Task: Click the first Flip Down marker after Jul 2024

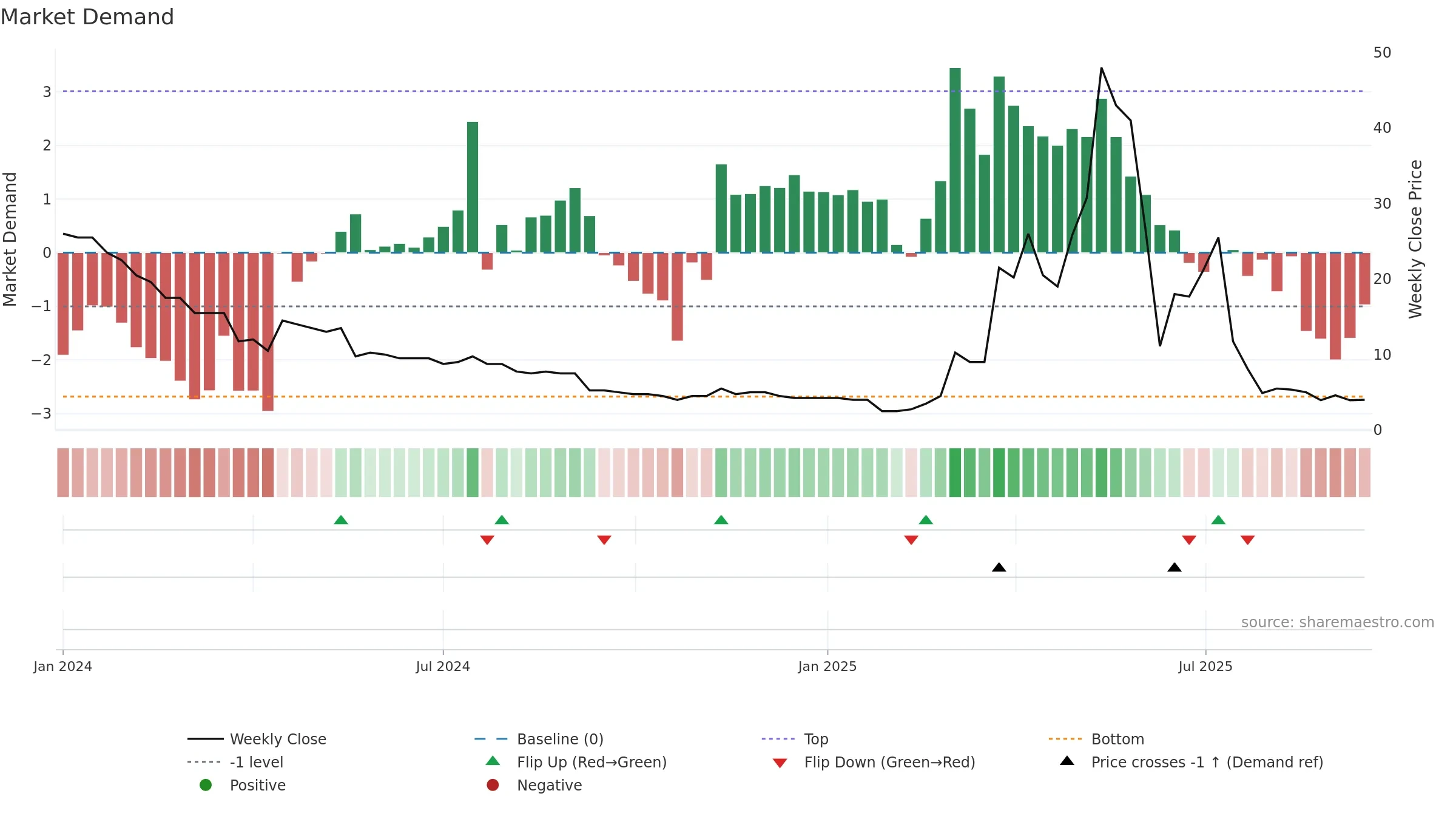Action: [487, 540]
